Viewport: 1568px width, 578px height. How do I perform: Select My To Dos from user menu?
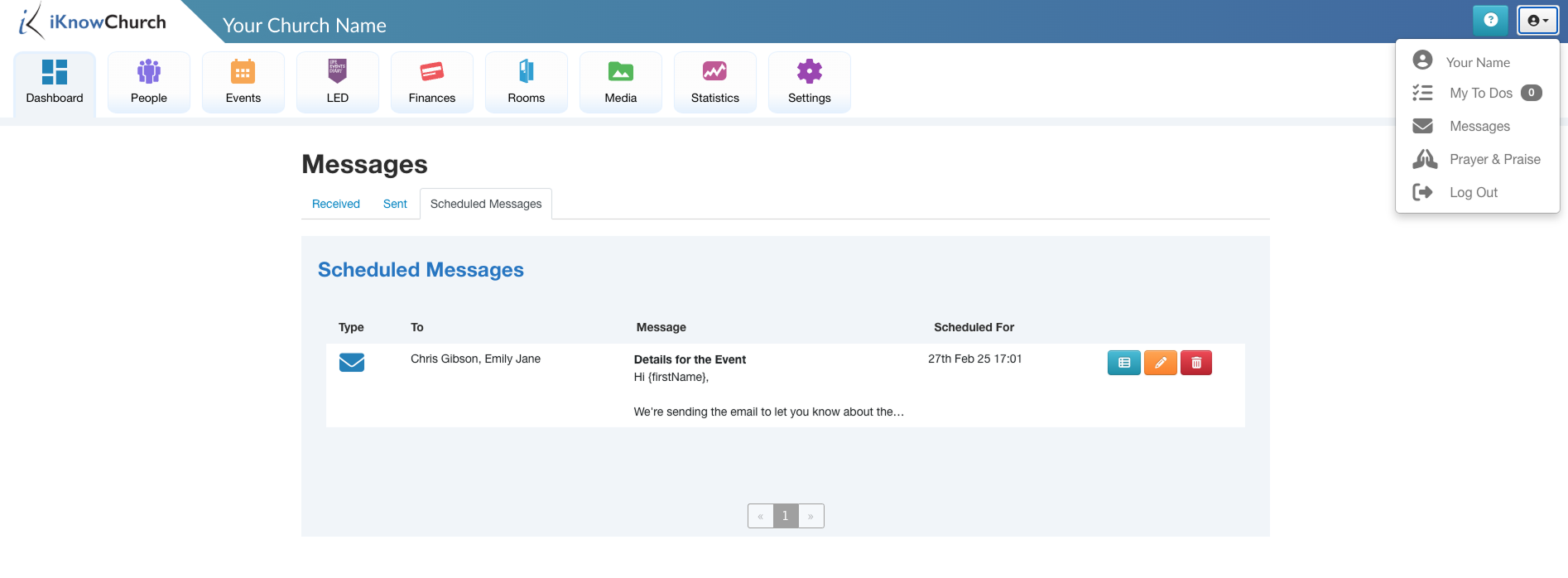[1480, 93]
